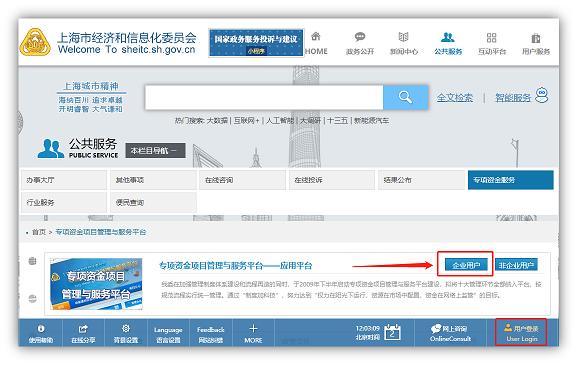Viewport: 578px width, 365px height.
Task: Select the 在线咨询 tab
Action: click(243, 180)
